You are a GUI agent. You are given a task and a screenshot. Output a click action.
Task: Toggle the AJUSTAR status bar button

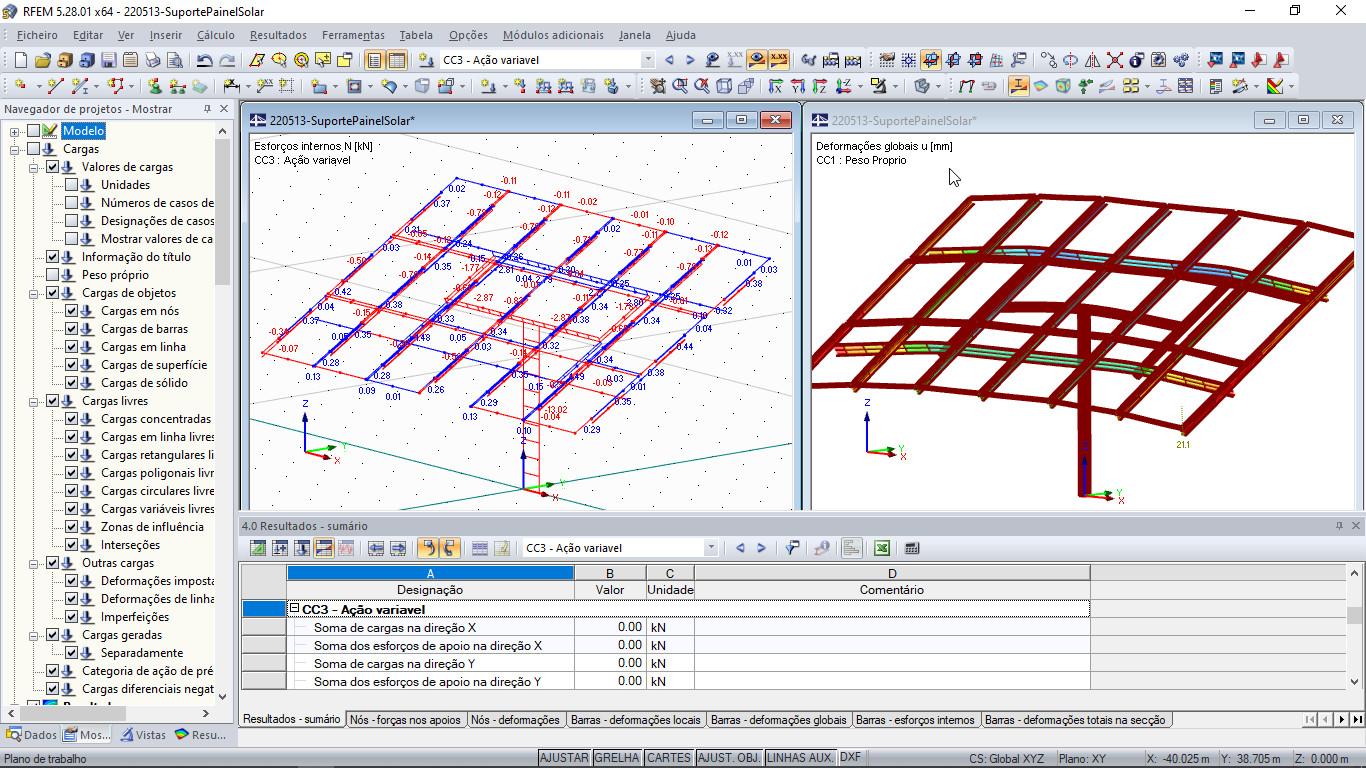point(565,758)
